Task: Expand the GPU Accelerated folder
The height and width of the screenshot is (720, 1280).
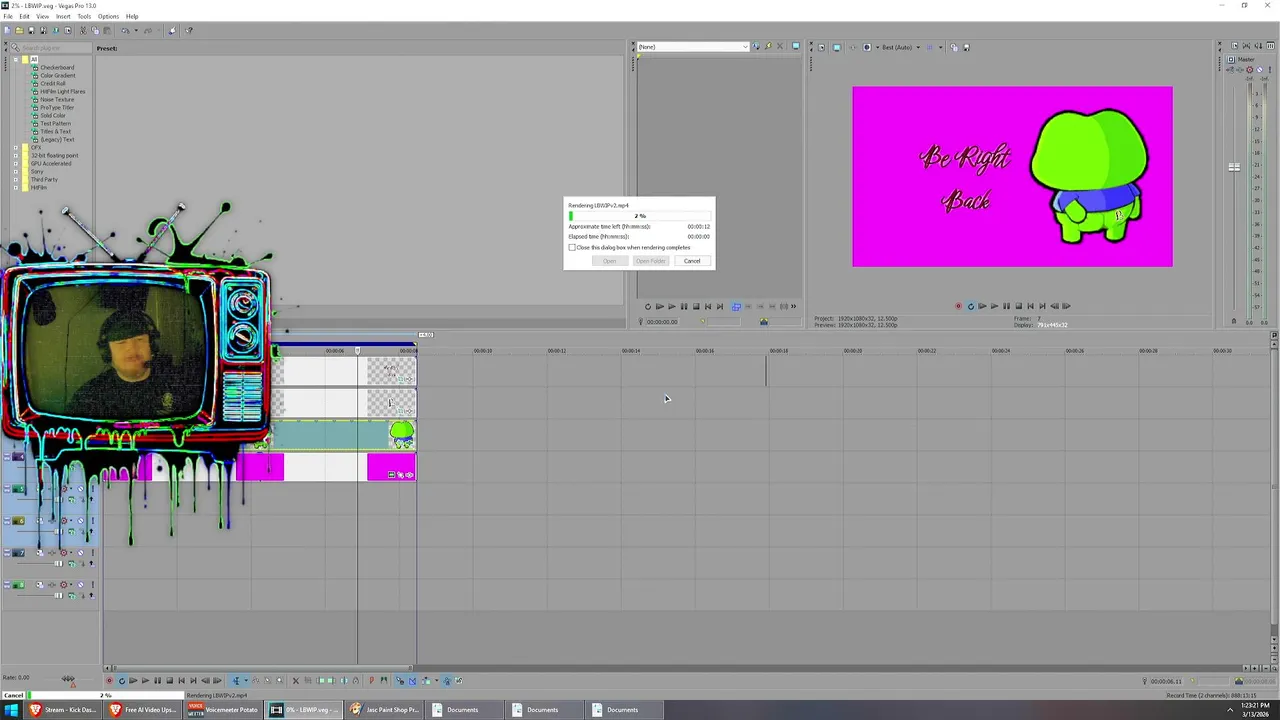Action: point(15,163)
